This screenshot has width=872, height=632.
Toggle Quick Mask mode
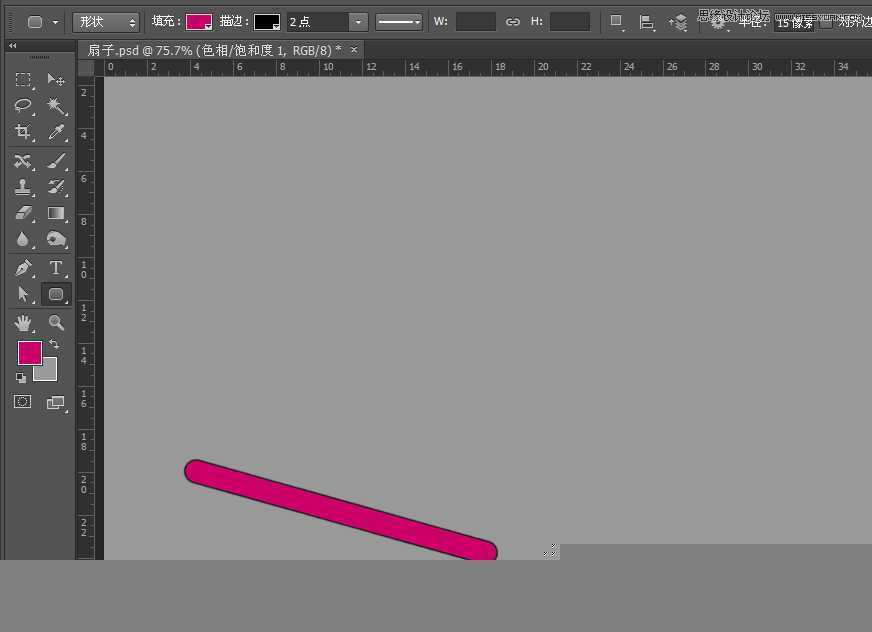pyautogui.click(x=22, y=402)
